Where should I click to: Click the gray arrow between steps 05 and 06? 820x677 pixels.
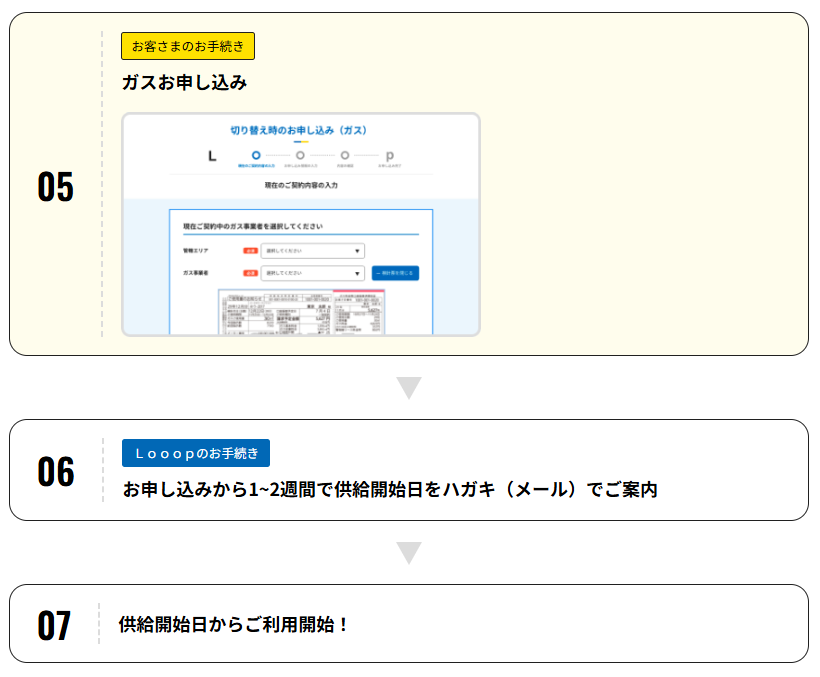point(410,387)
